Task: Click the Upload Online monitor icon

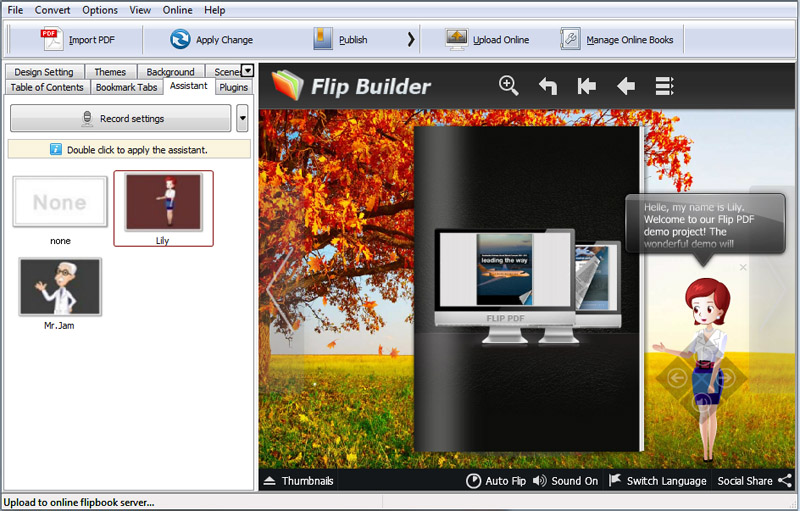Action: (457, 39)
